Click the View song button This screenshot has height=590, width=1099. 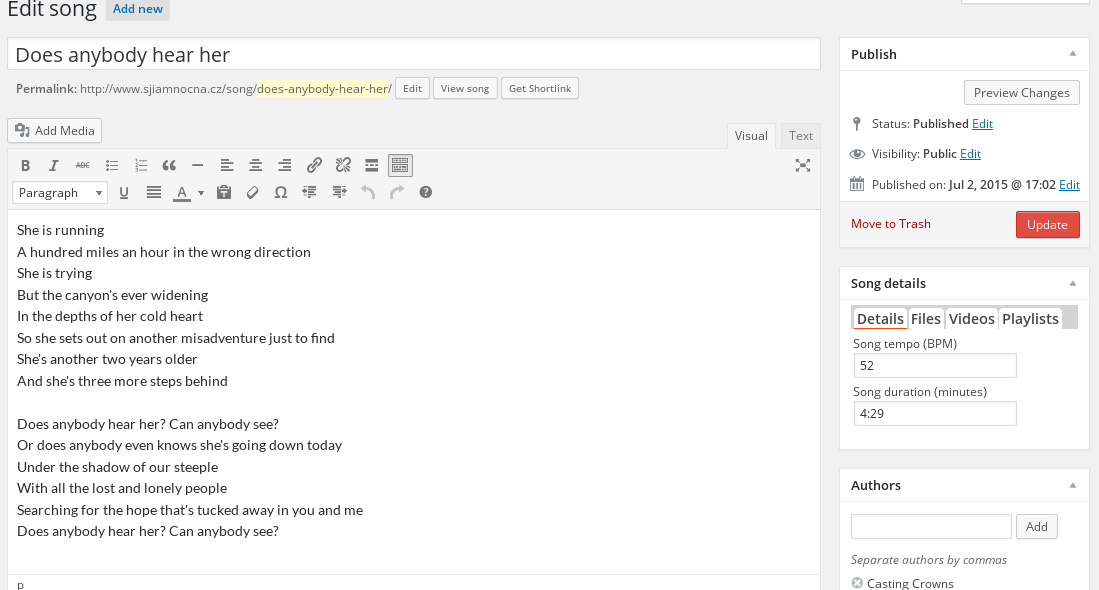[465, 89]
